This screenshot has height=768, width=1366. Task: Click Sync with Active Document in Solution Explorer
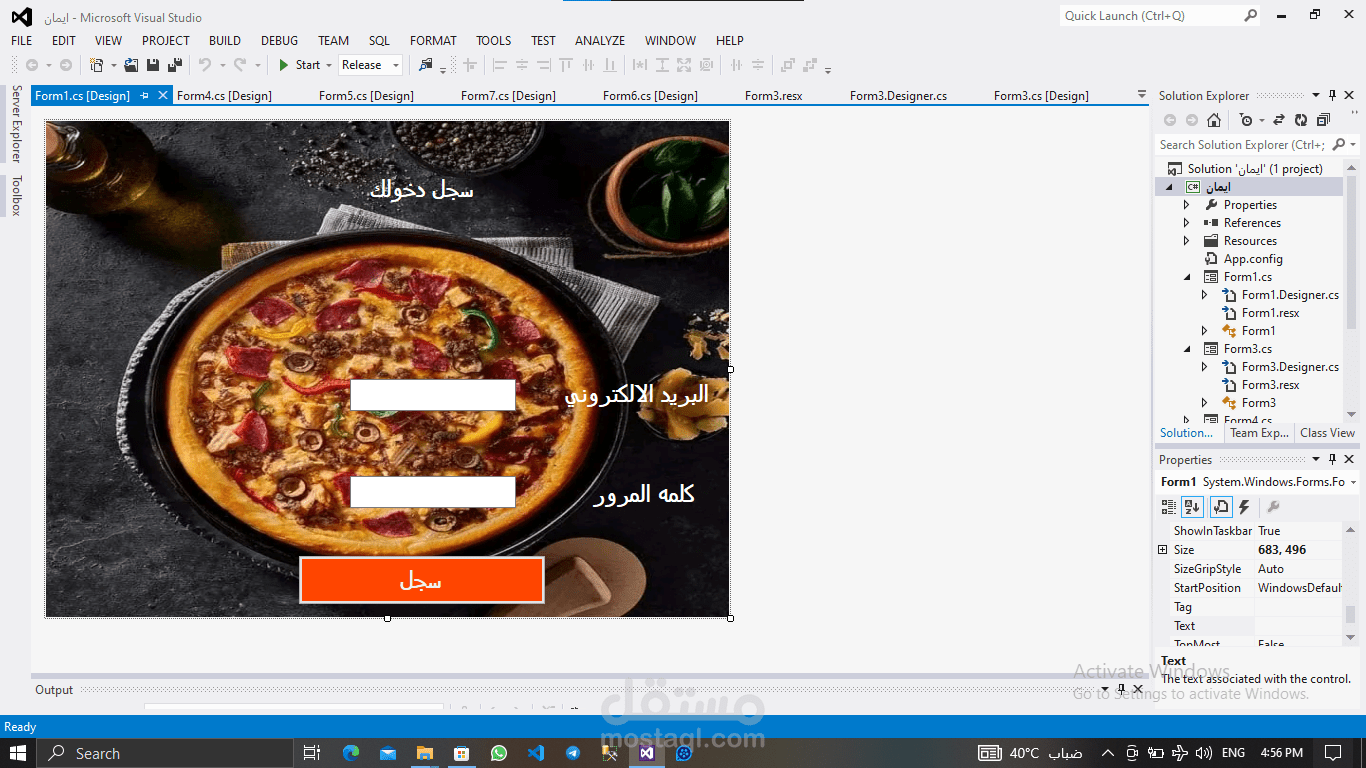[x=1279, y=120]
